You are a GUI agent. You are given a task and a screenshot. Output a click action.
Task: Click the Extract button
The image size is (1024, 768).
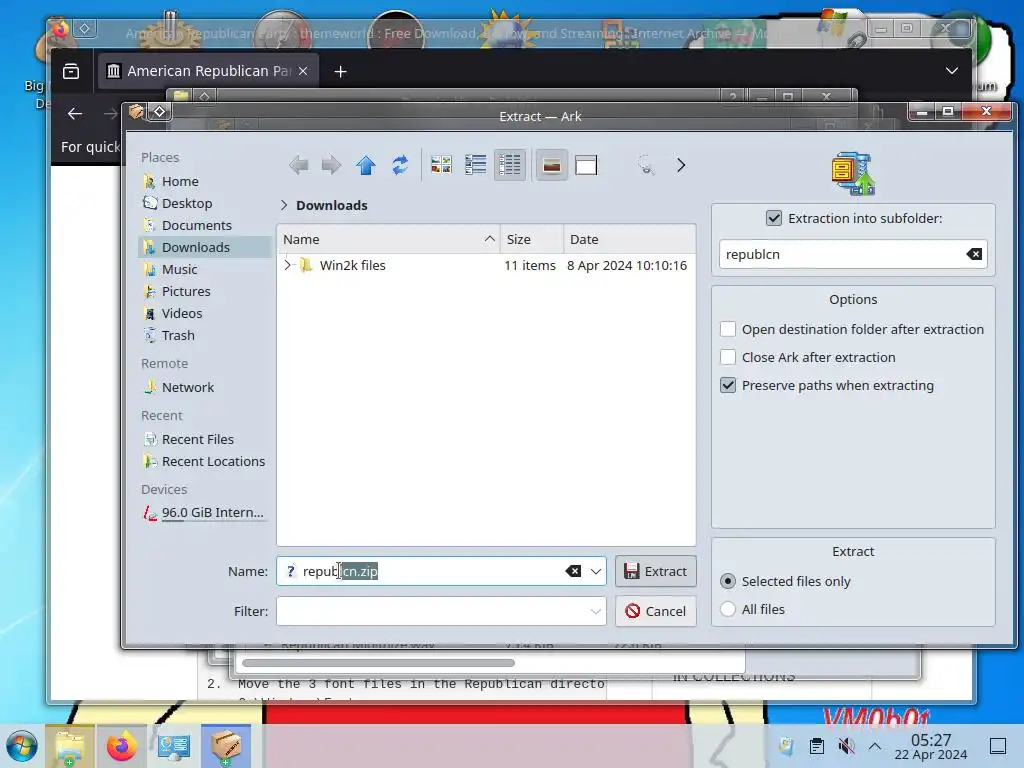pos(656,571)
